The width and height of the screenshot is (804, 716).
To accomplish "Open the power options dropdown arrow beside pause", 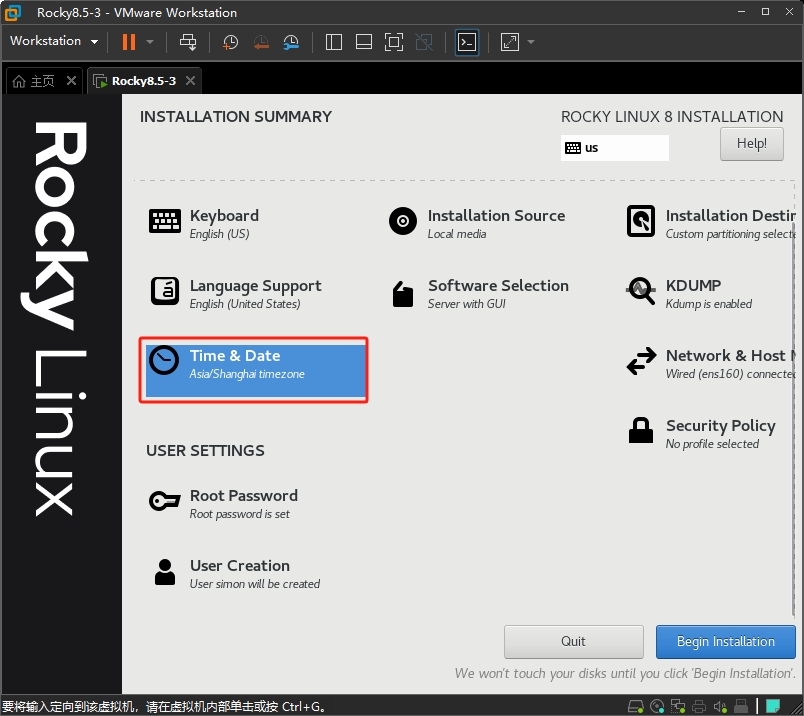I will pos(150,42).
